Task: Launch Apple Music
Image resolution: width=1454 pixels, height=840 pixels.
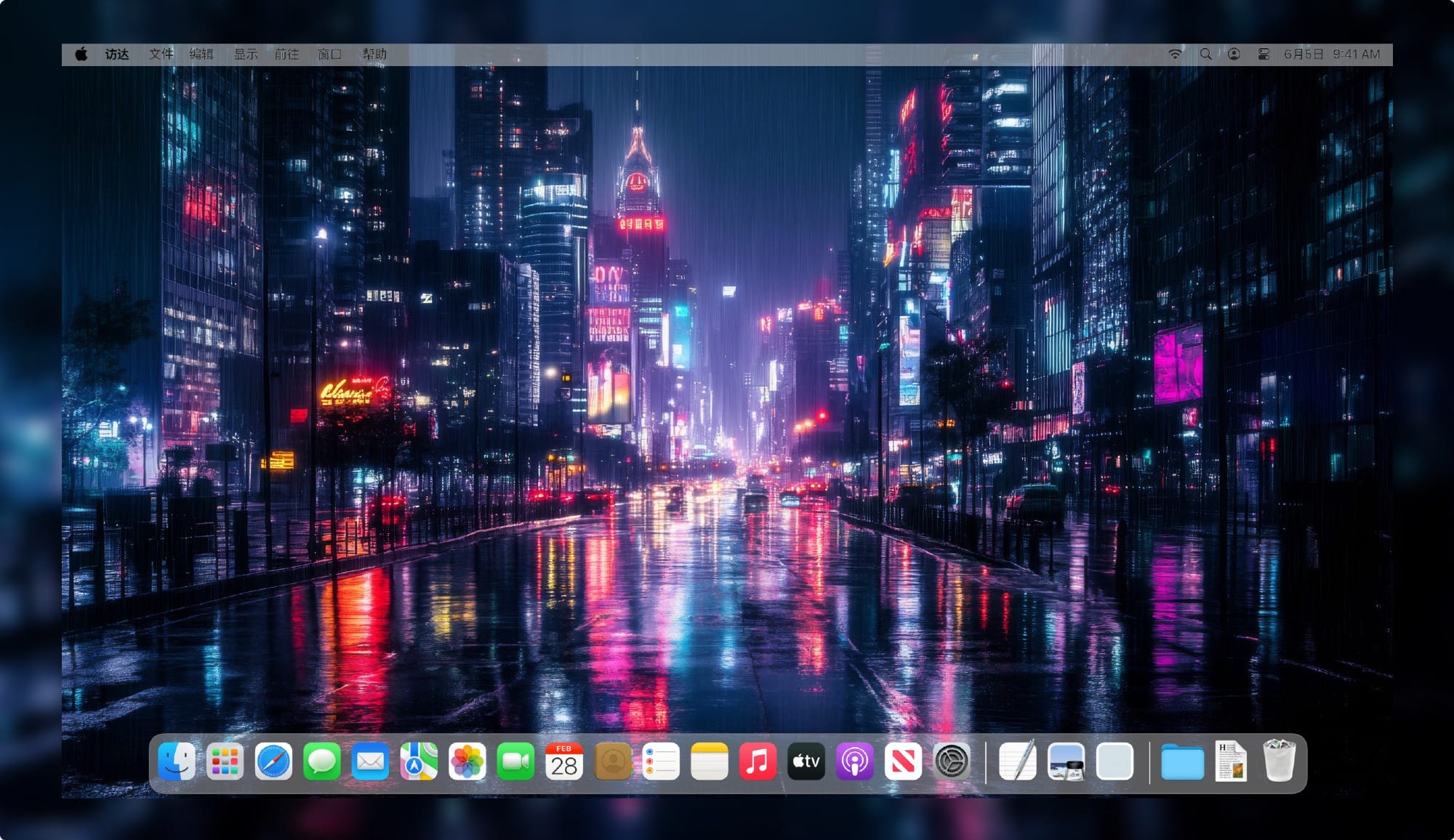Action: point(758,763)
